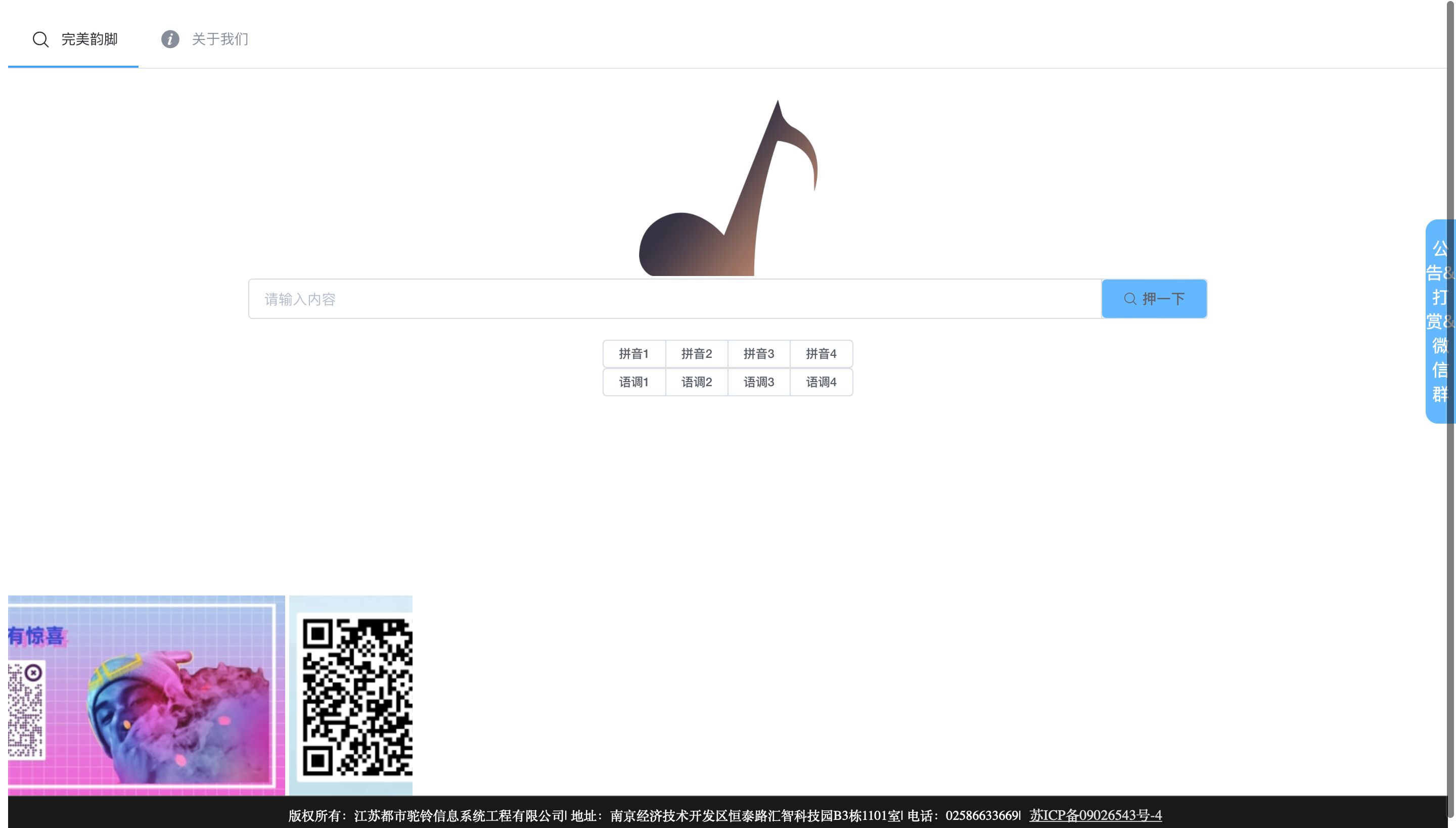1456x828 pixels.
Task: Select the 语调2 option
Action: click(696, 382)
